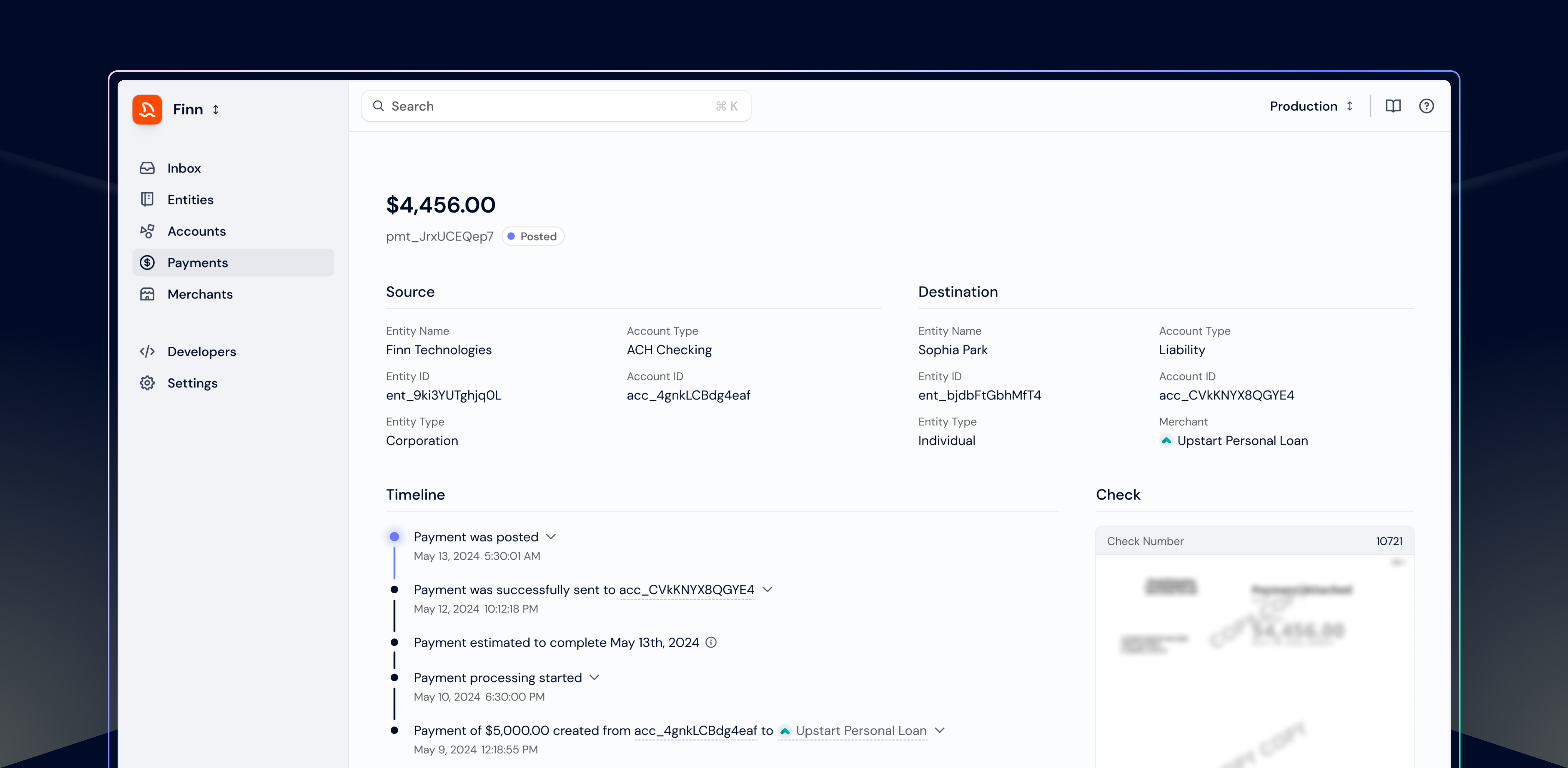The height and width of the screenshot is (768, 1568).
Task: Select payment ID pmt_JrxUCEQep7
Action: tap(439, 236)
